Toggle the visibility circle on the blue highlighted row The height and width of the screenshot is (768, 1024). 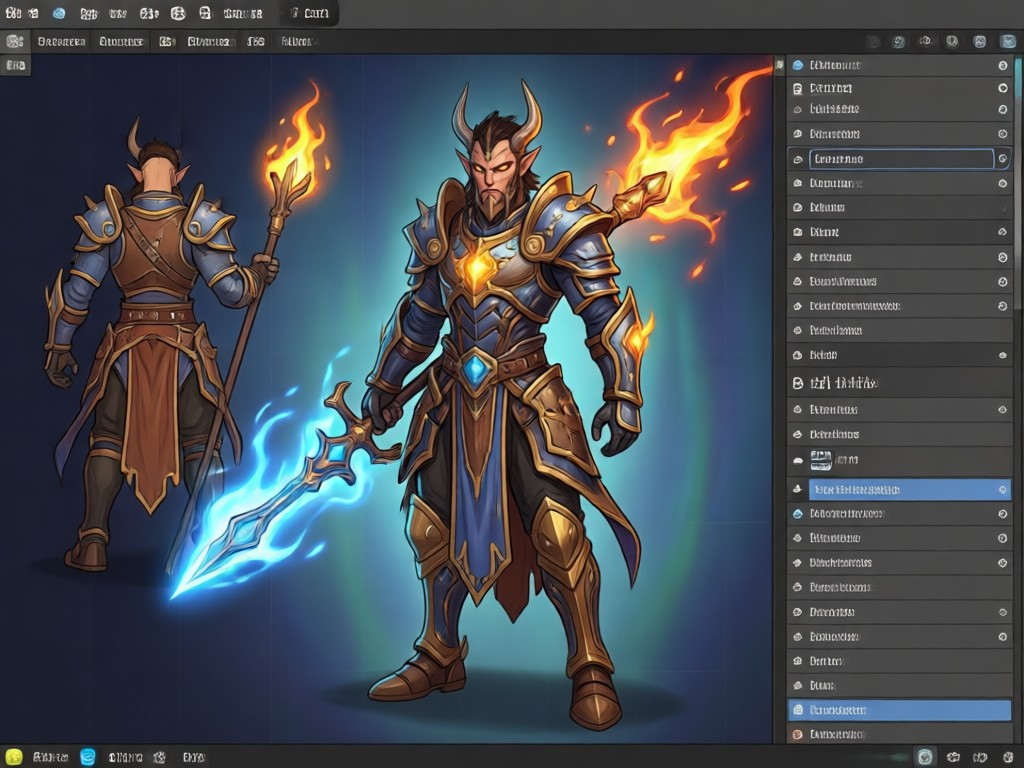pos(1002,490)
